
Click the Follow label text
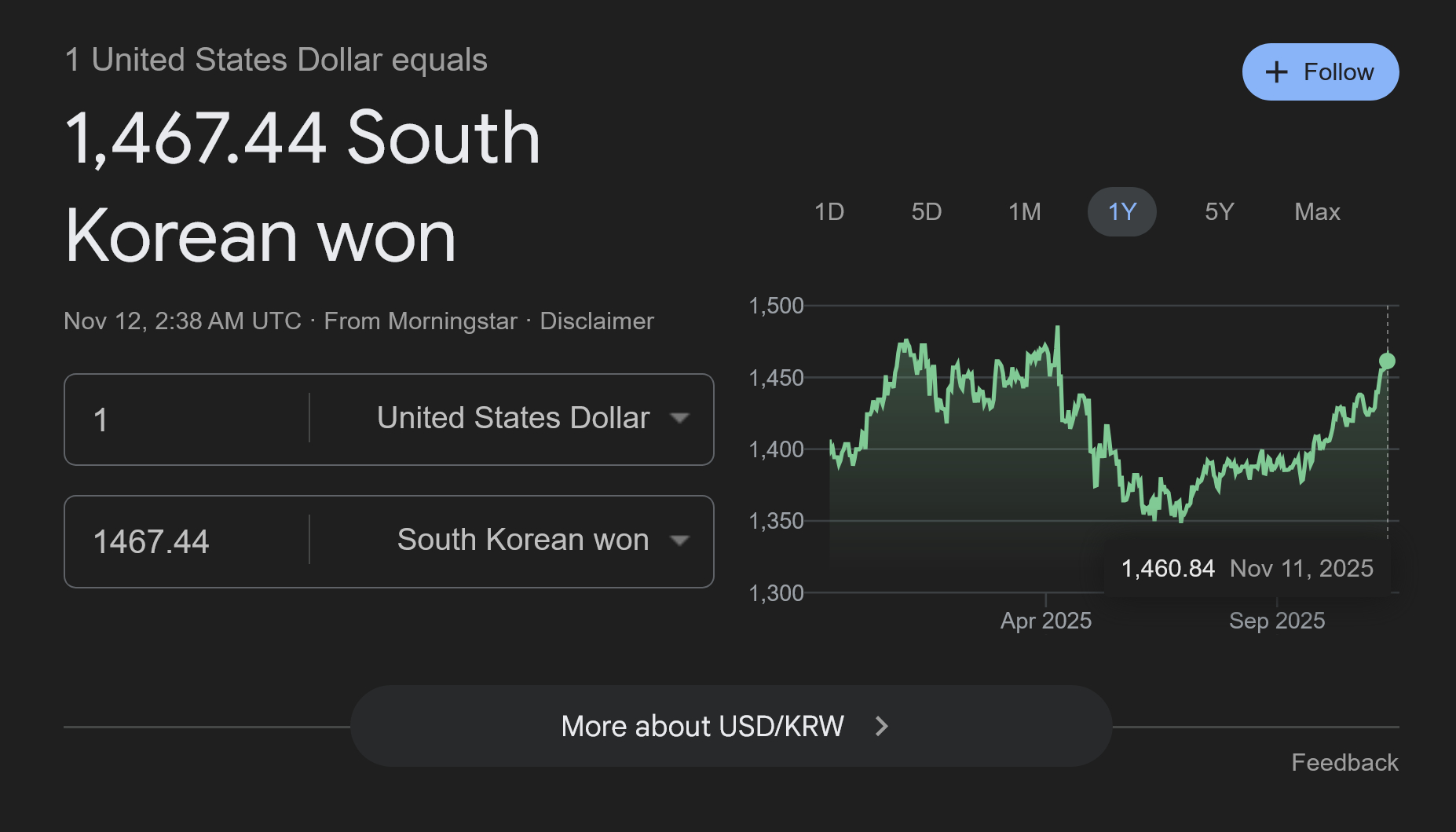[x=1338, y=72]
